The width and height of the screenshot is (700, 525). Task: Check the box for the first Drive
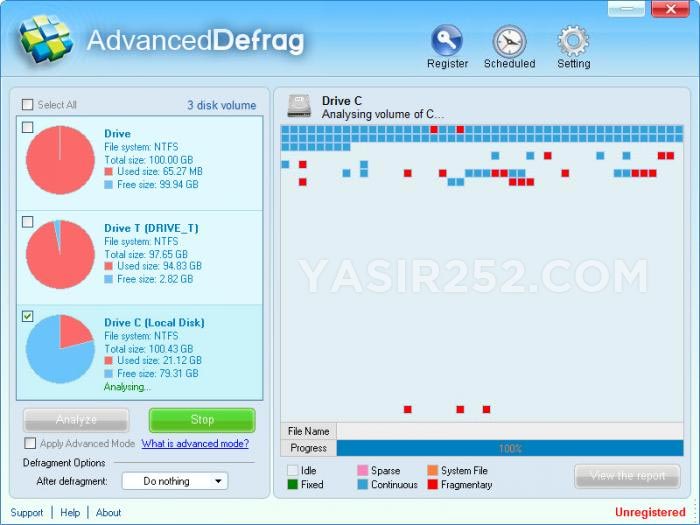tap(28, 127)
